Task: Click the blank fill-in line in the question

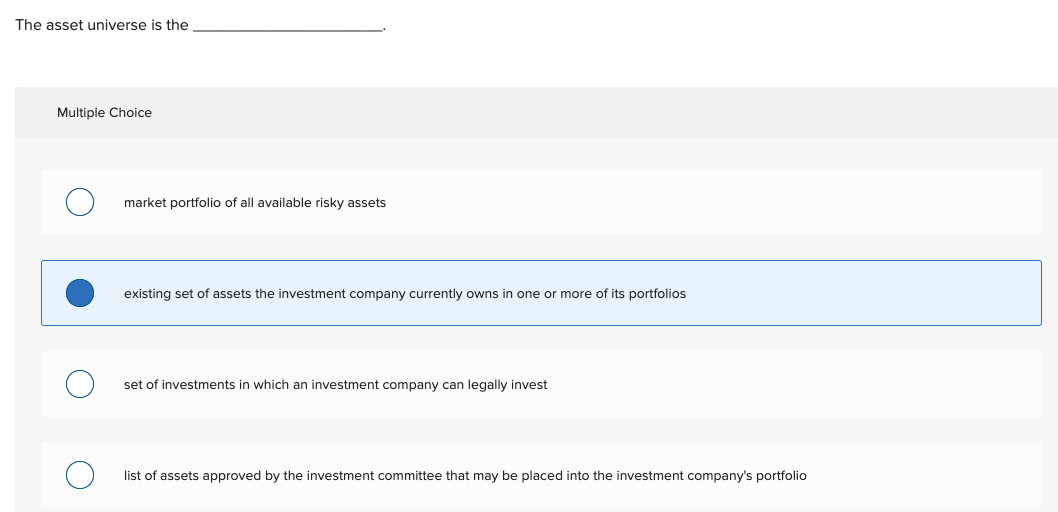Action: 287,27
